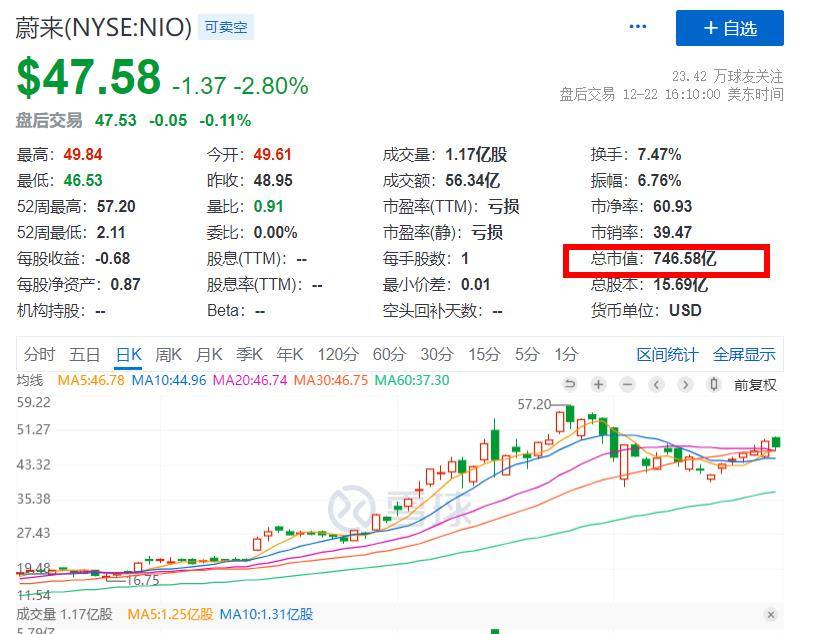This screenshot has height=634, width=830.
Task: Click the MA60:37.30 moving average label
Action: click(x=412, y=381)
